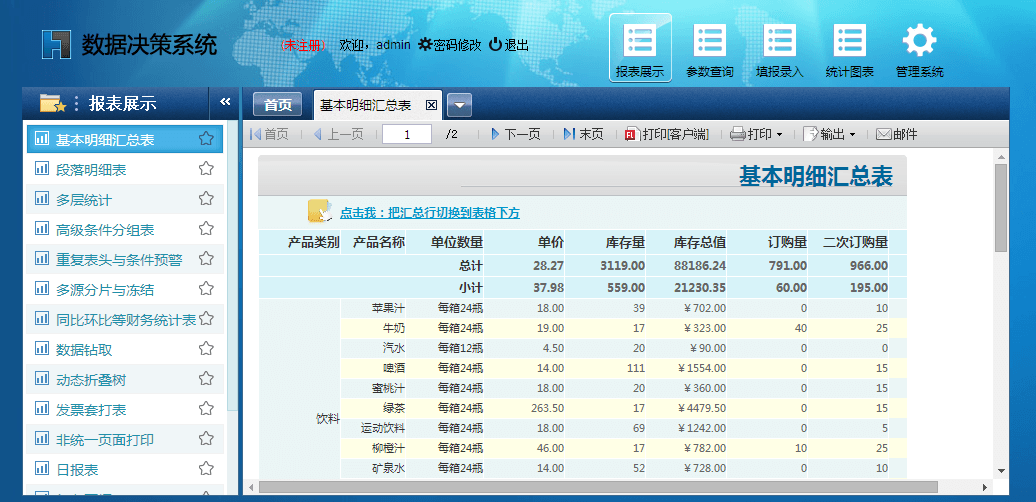
Task: Open the 统计图表 navigation icon
Action: [850, 50]
